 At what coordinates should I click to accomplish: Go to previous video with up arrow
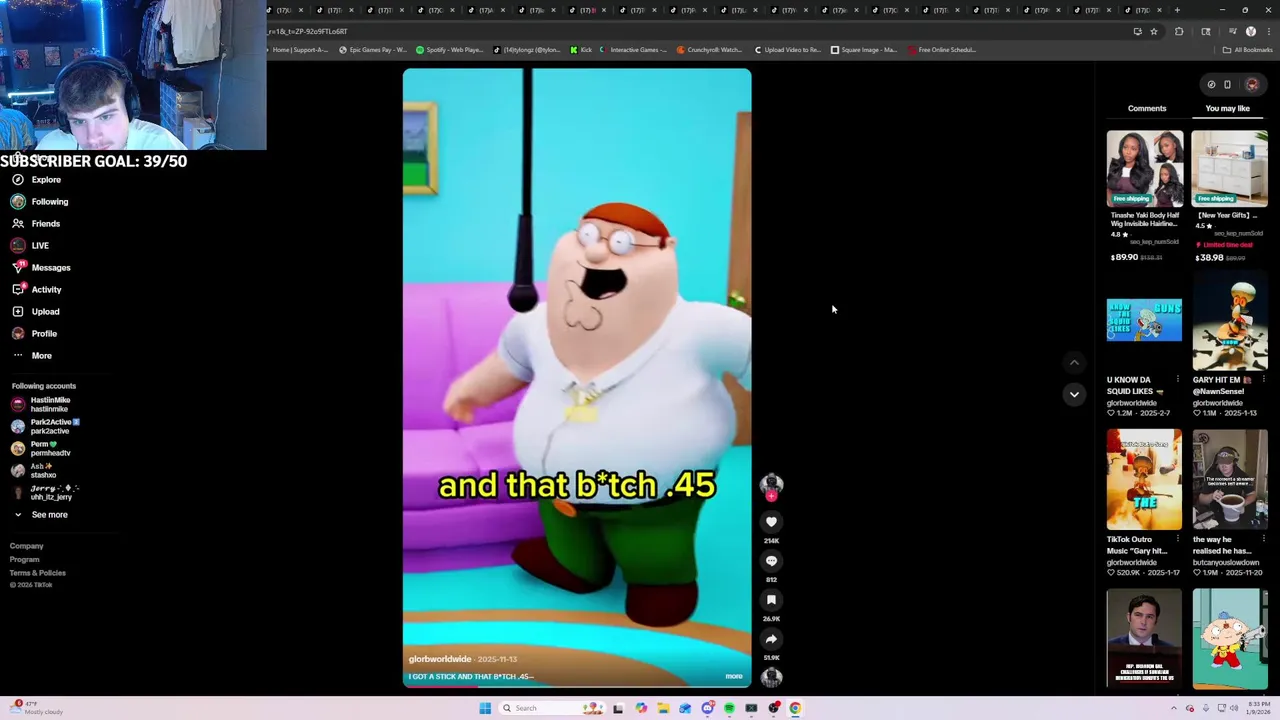[x=1074, y=363]
